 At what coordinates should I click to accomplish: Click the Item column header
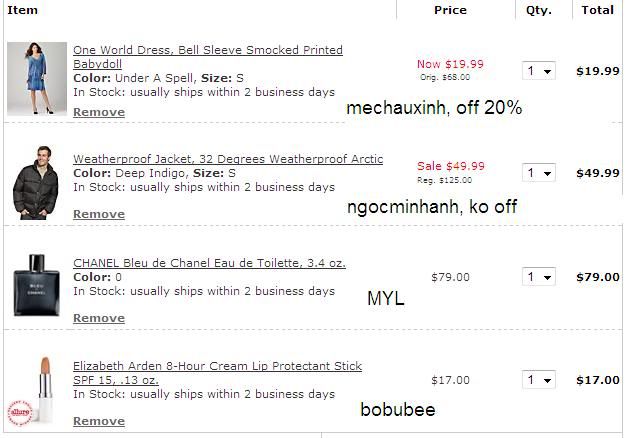(22, 10)
